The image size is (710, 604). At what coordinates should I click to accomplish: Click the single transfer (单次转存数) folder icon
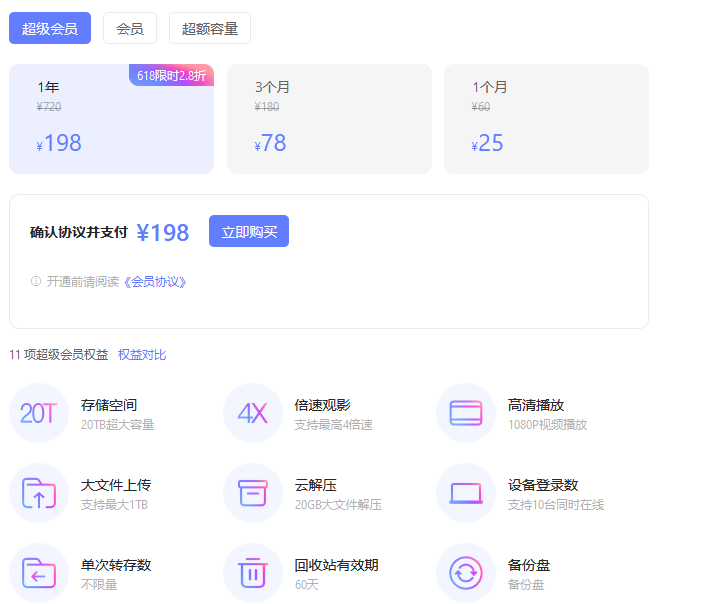tap(39, 573)
